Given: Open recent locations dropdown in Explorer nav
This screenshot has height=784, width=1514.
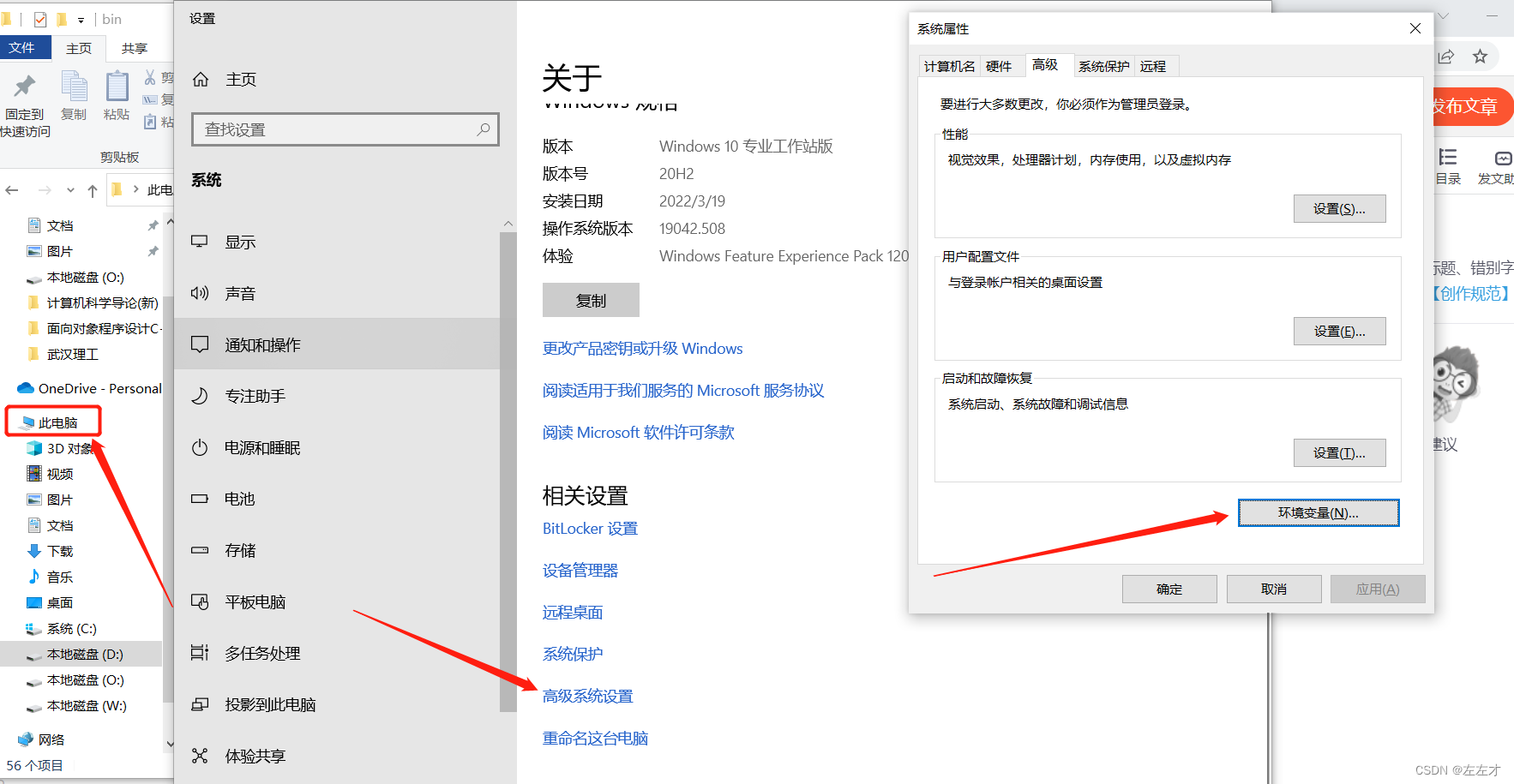Looking at the screenshot, I should (x=70, y=190).
